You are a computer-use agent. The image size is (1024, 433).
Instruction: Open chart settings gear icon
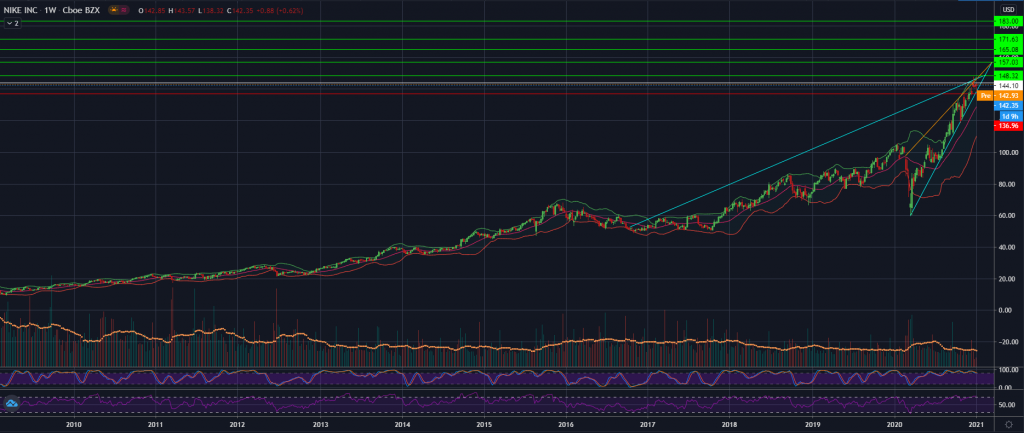[x=1008, y=424]
